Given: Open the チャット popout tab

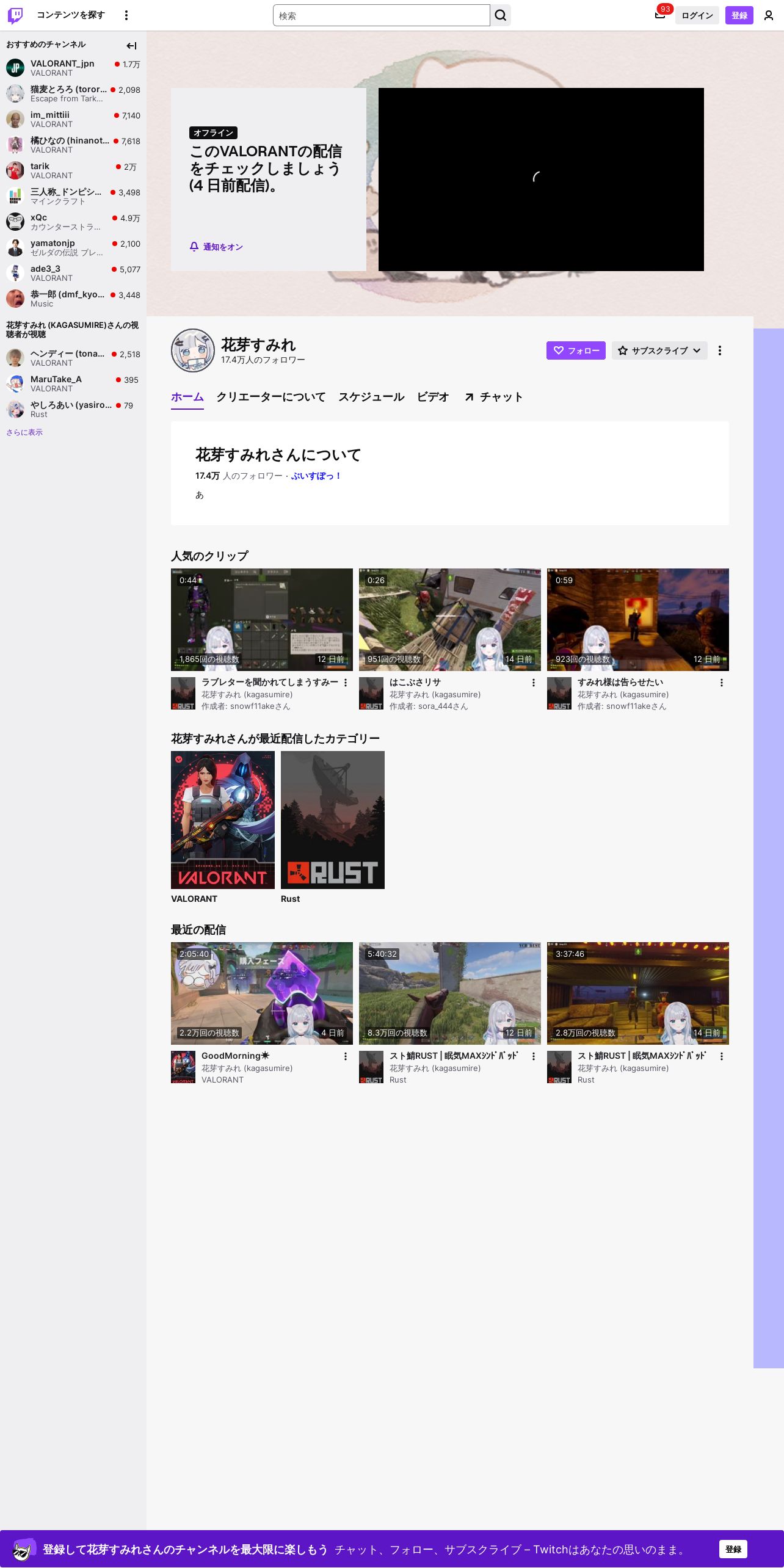Looking at the screenshot, I should [x=493, y=397].
